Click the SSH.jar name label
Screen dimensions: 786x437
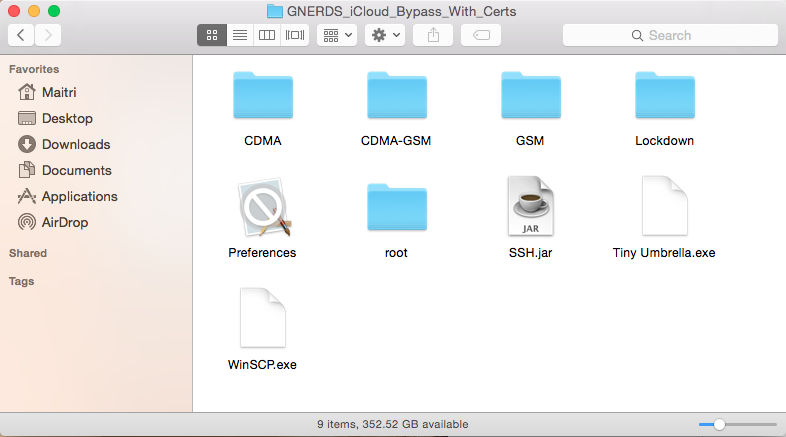[x=530, y=253]
